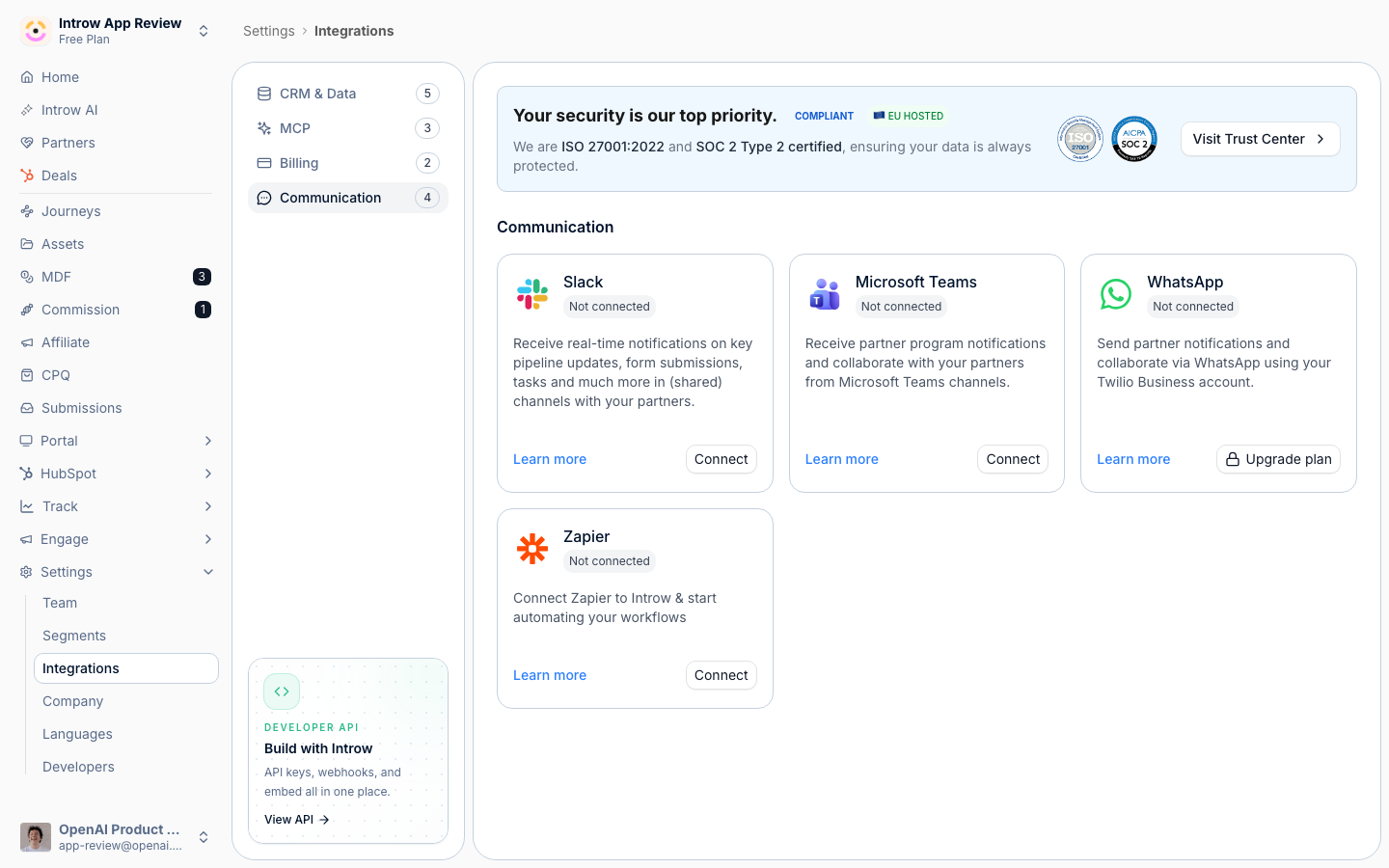Open the Team settings page

point(126,603)
